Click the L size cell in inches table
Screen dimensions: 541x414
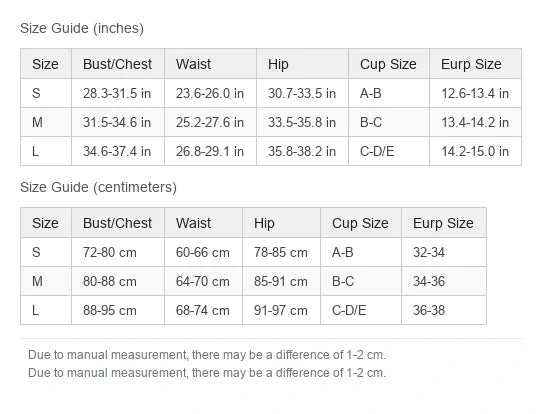46,151
